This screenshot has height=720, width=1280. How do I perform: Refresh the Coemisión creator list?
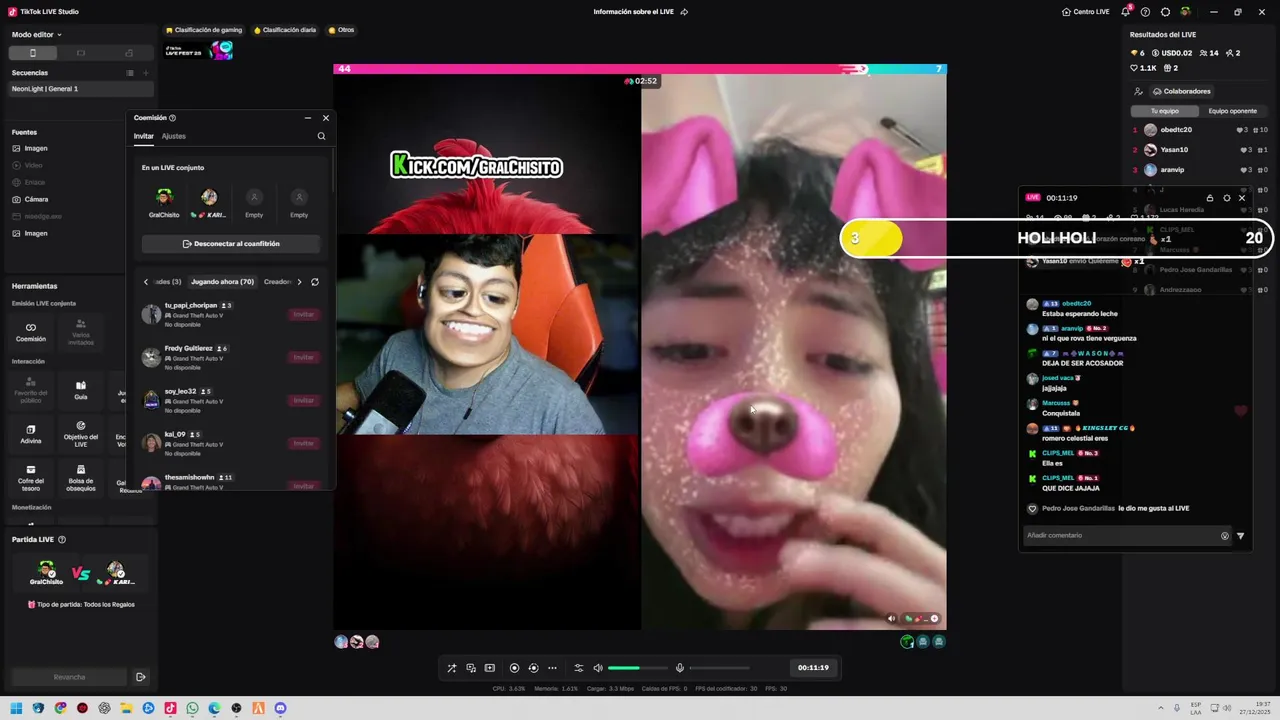click(x=315, y=282)
